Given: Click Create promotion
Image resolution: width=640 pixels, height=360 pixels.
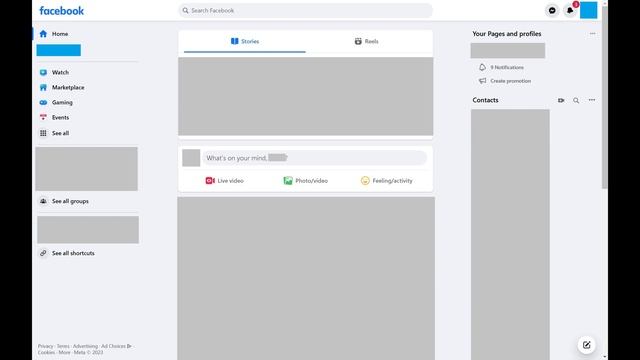Looking at the screenshot, I should [x=511, y=81].
